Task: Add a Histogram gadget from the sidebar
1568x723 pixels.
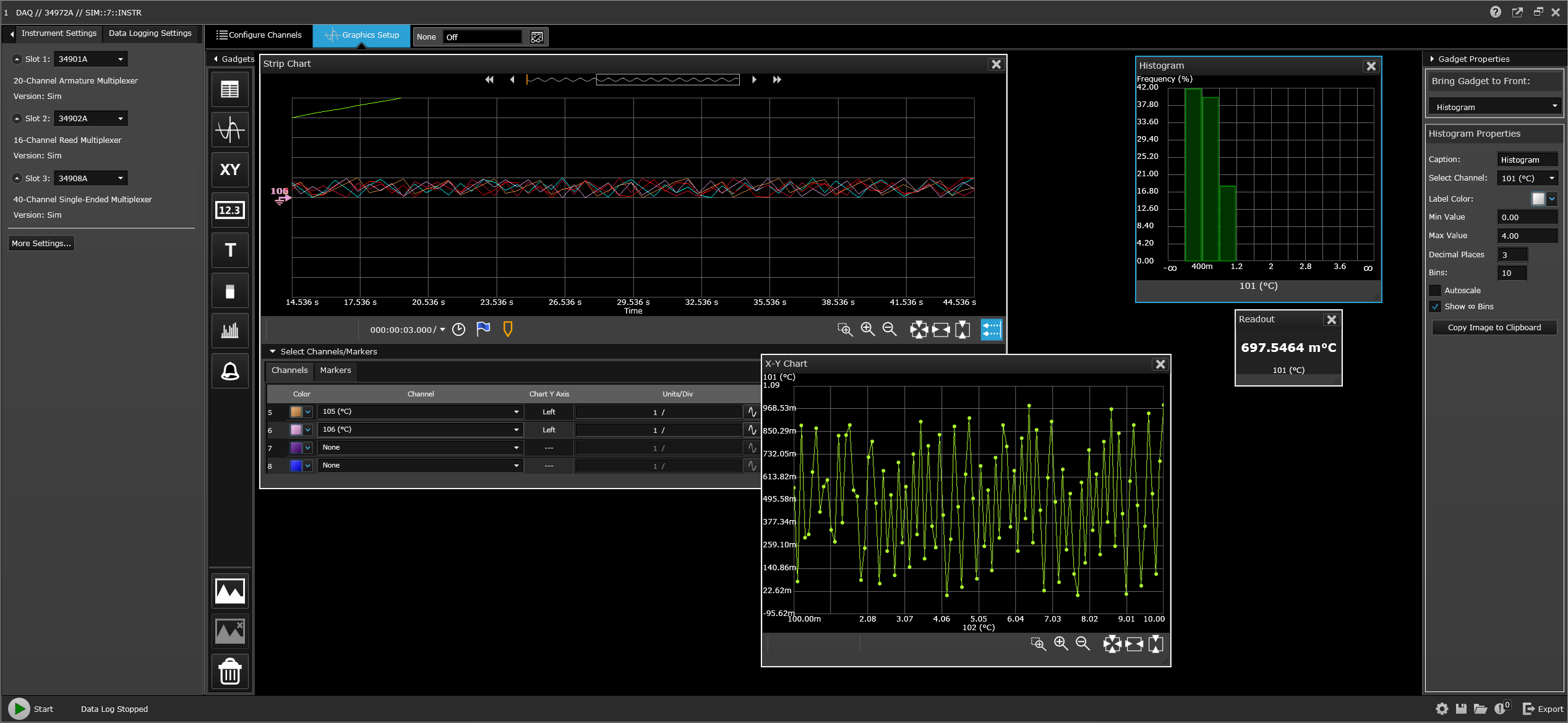Action: pos(229,331)
